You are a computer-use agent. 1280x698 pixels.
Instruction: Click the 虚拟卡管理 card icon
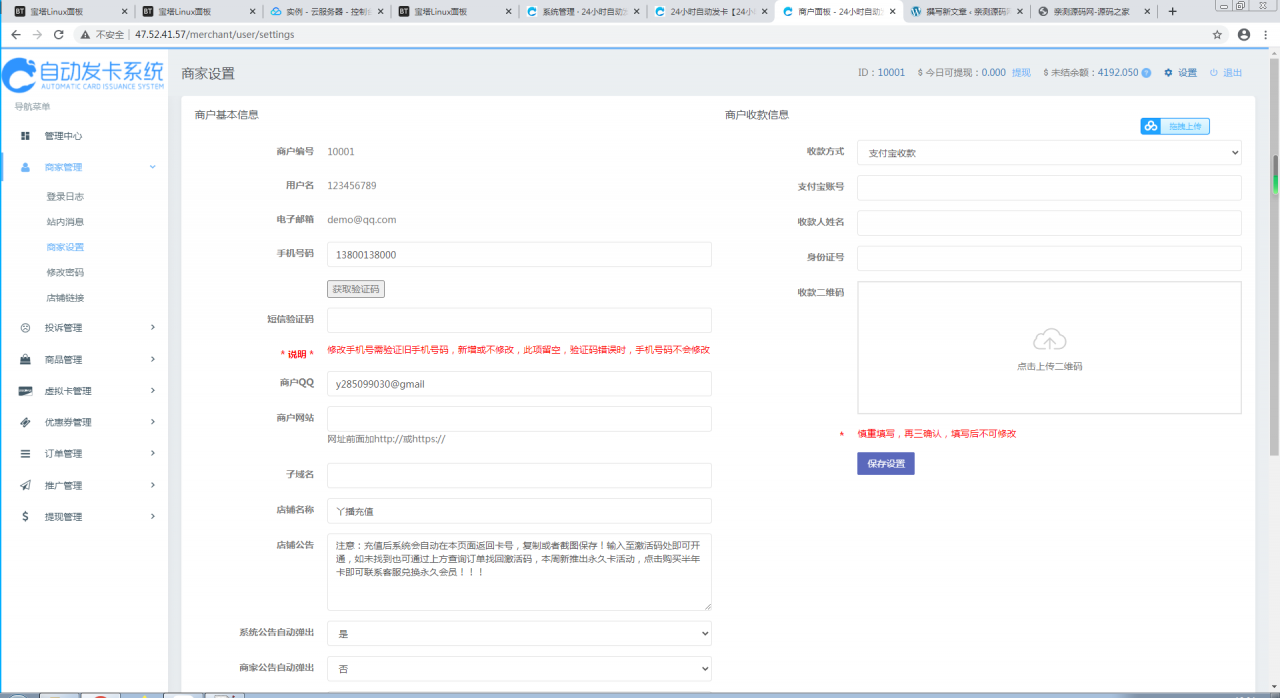25,391
